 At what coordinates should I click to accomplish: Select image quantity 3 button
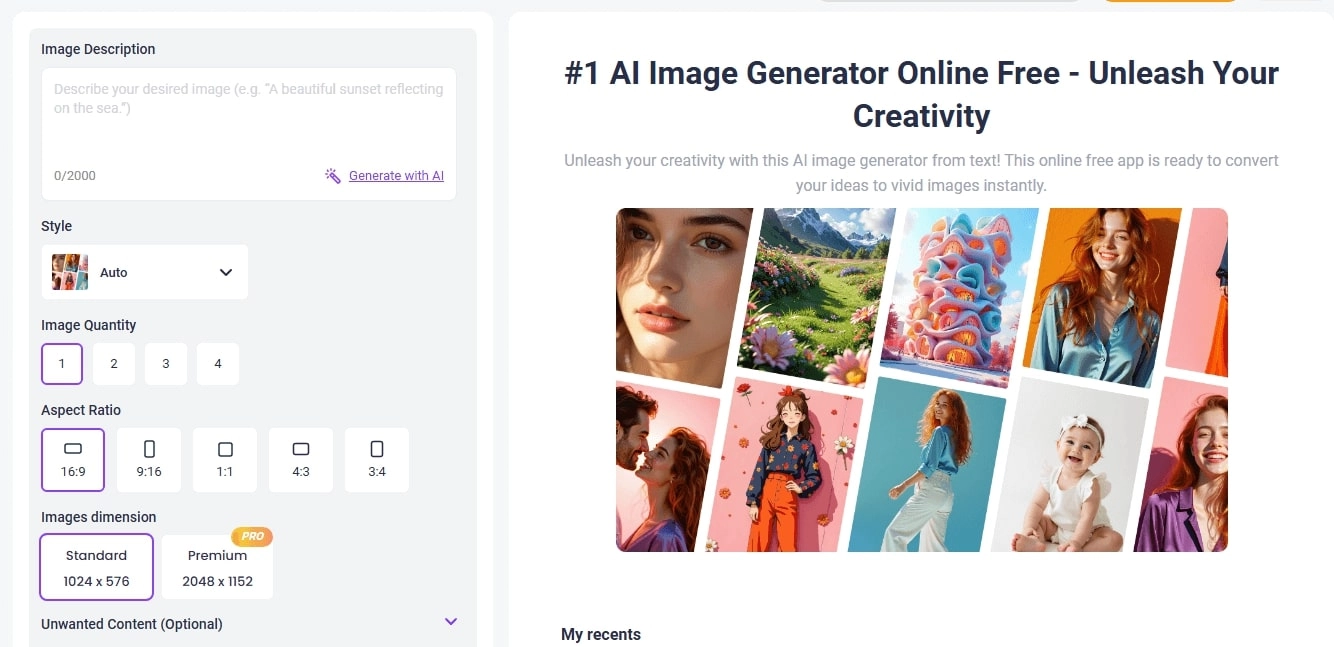(x=165, y=363)
